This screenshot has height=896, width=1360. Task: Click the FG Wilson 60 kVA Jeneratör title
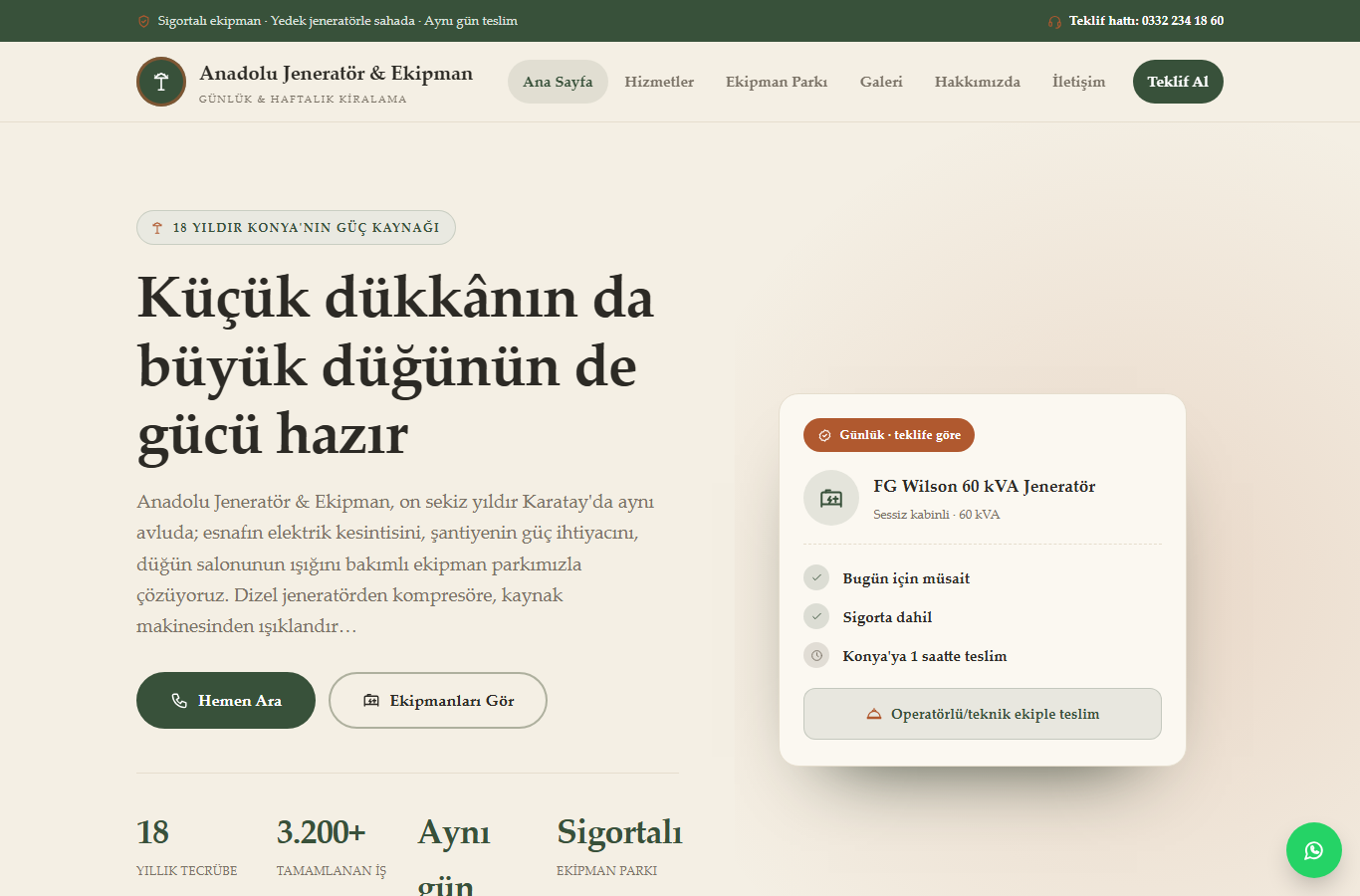985,486
